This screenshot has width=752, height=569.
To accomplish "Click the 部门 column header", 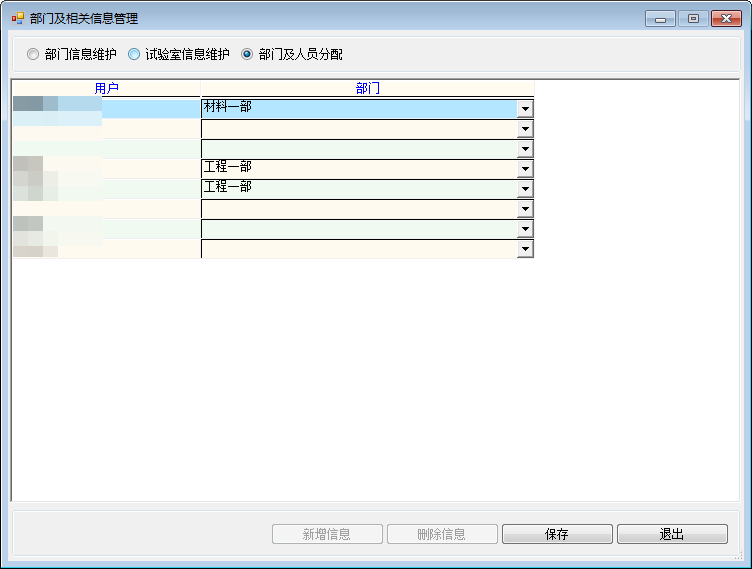I will coord(367,88).
